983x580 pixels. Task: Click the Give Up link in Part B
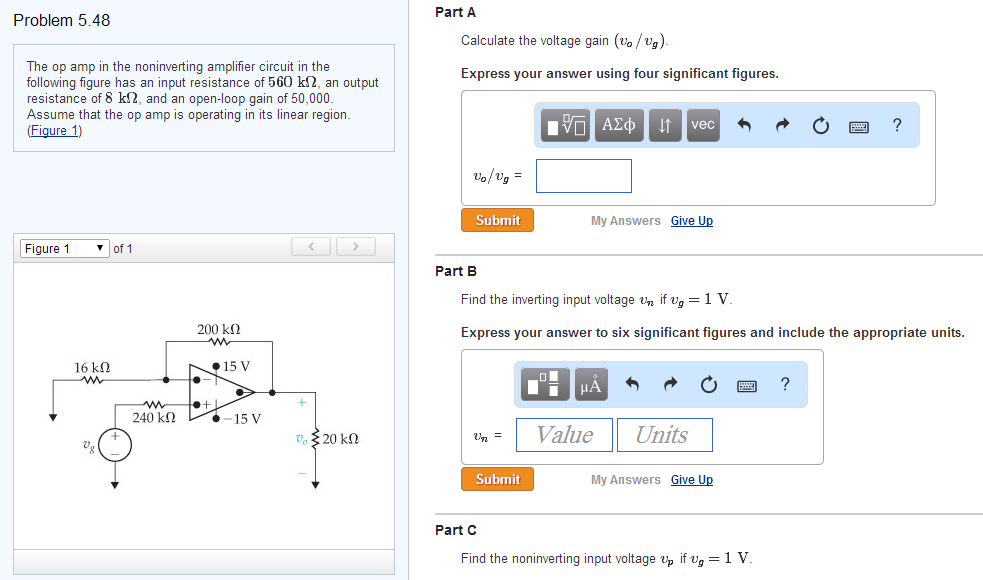(691, 479)
